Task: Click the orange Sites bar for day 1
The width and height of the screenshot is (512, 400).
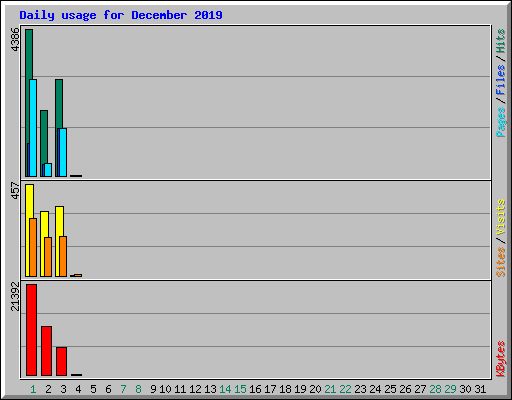Action: click(x=33, y=247)
